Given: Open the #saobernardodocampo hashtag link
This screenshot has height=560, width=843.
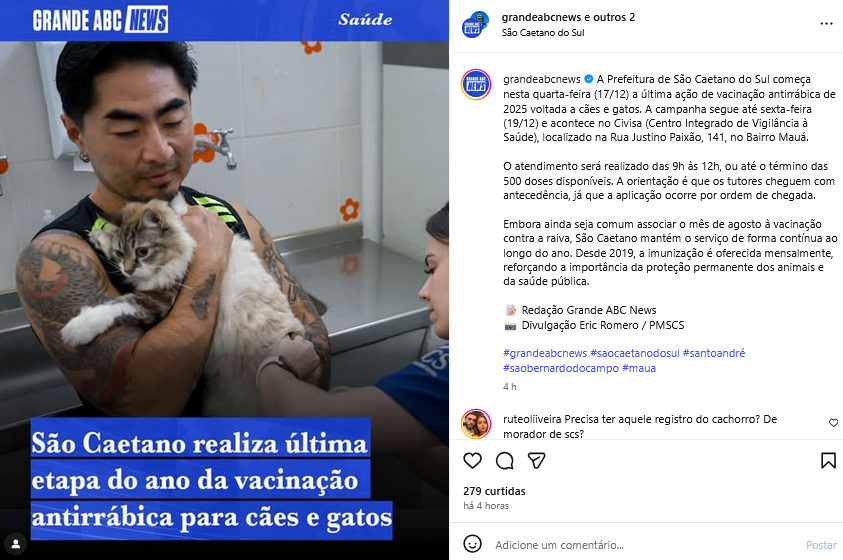Looking at the screenshot, I should [x=561, y=368].
